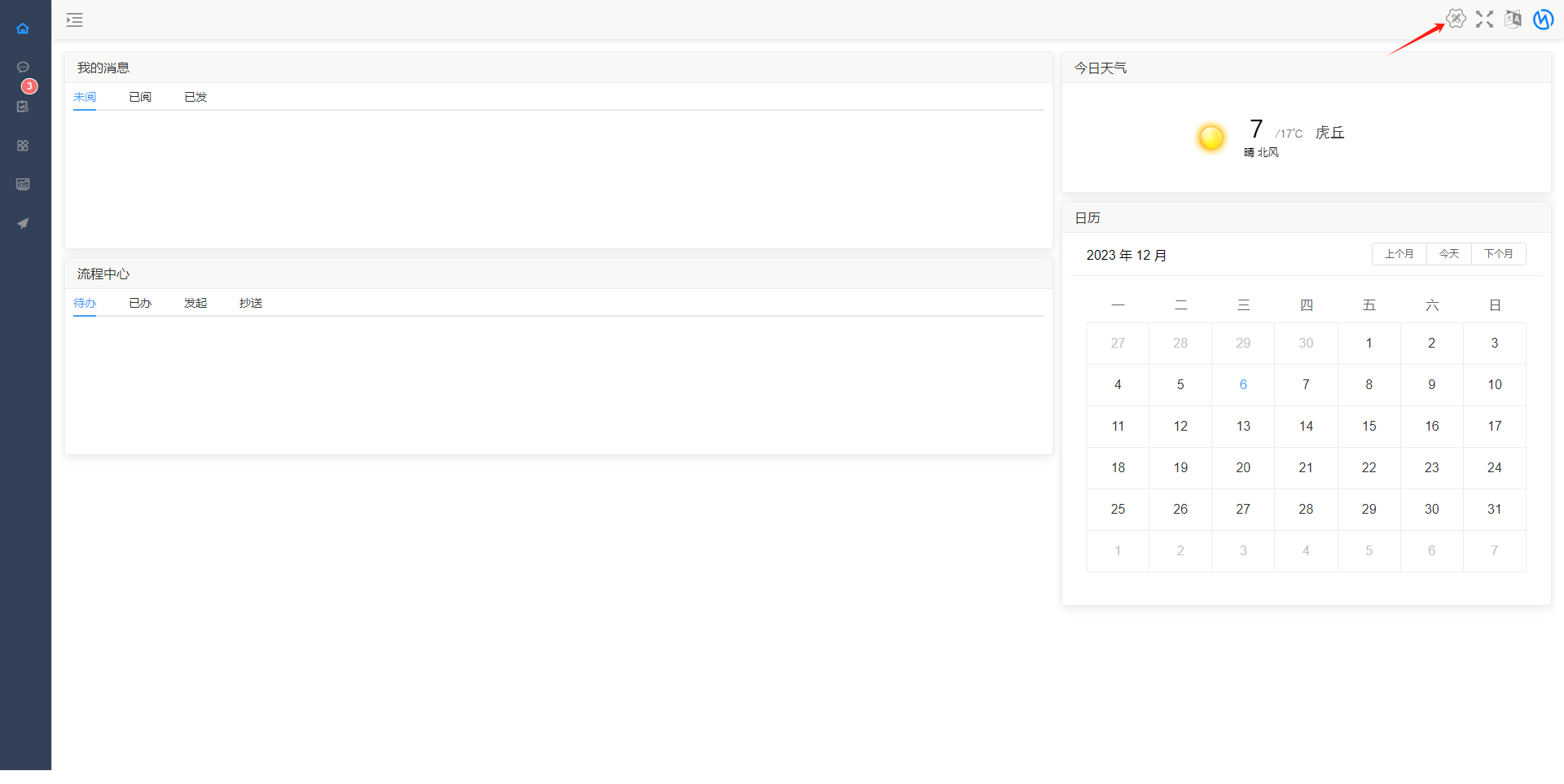Select December 19 in the calendar
Viewport: 1564px width, 784px height.
(x=1180, y=467)
